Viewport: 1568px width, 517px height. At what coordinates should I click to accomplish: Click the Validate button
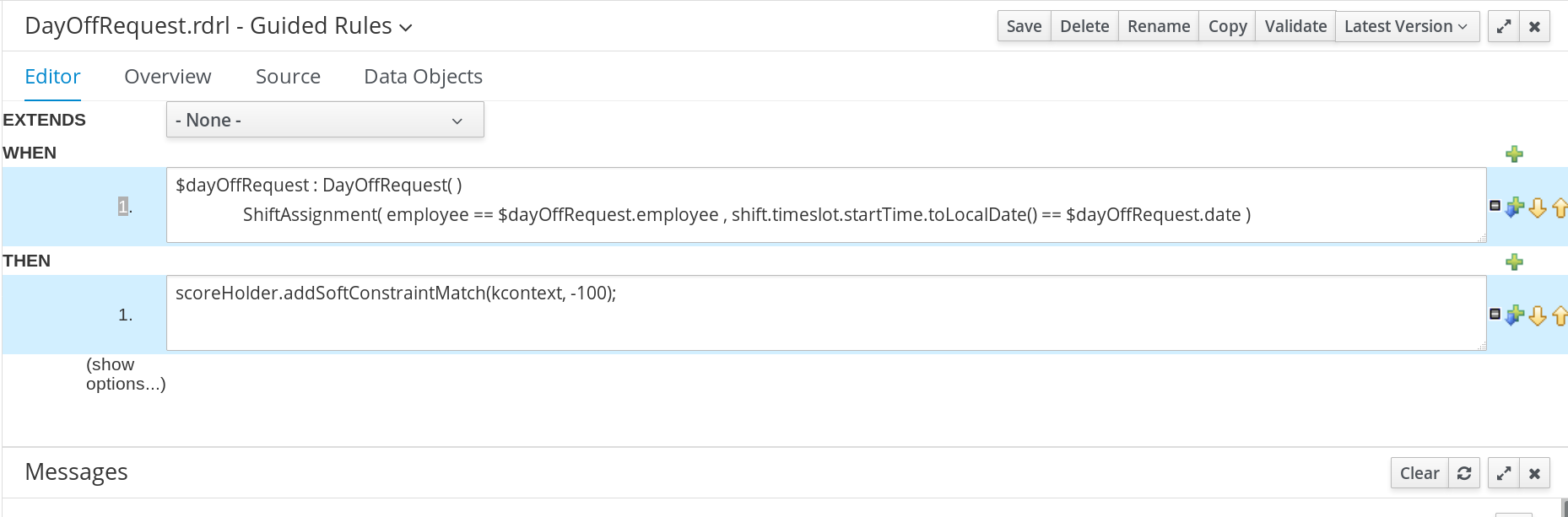pyautogui.click(x=1295, y=26)
